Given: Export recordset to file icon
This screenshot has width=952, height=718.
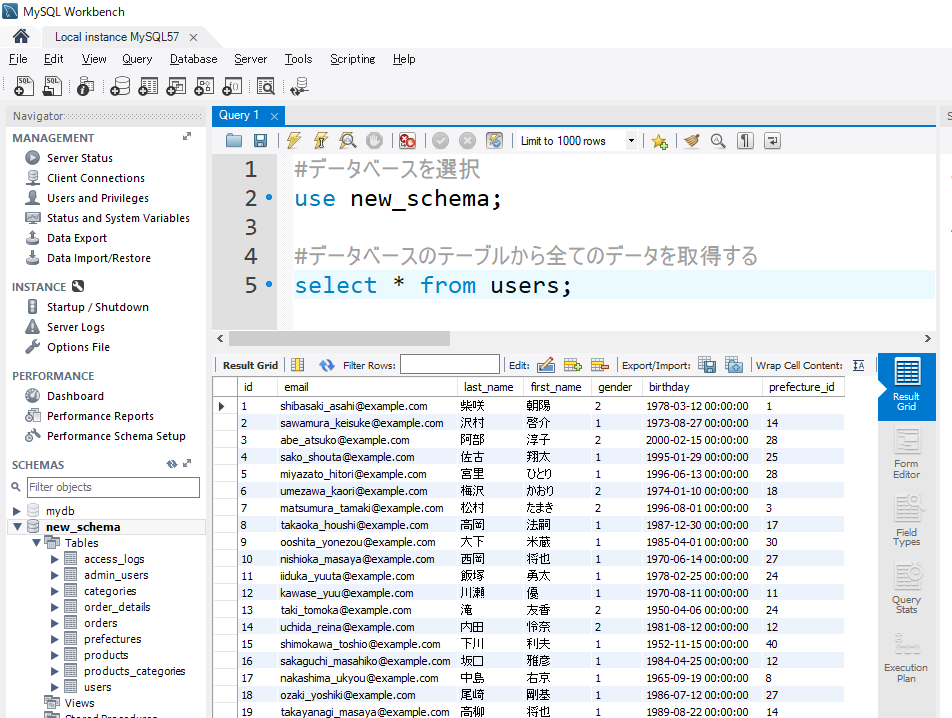Looking at the screenshot, I should pyautogui.click(x=707, y=365).
